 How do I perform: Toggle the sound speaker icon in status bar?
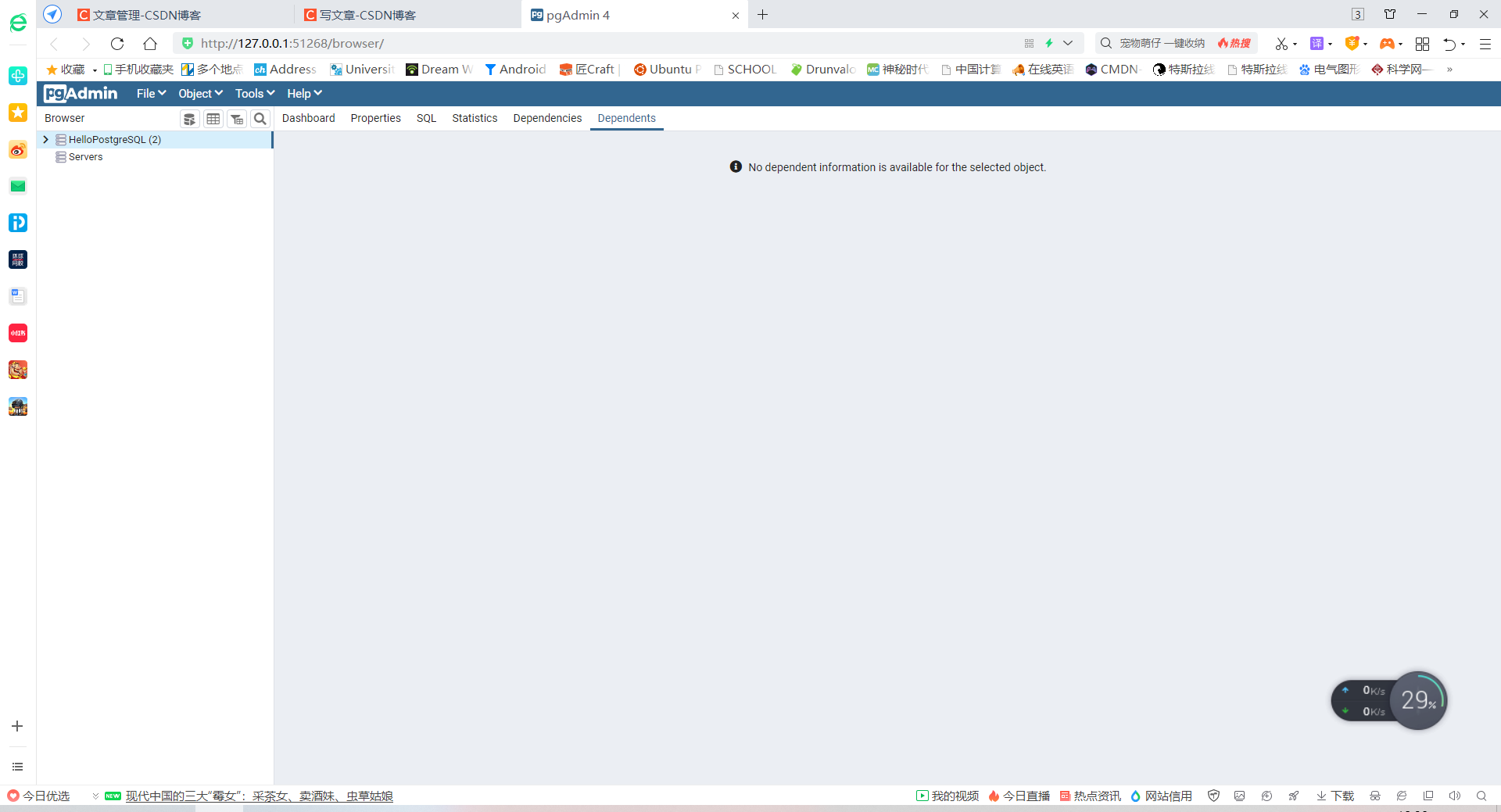click(1454, 796)
